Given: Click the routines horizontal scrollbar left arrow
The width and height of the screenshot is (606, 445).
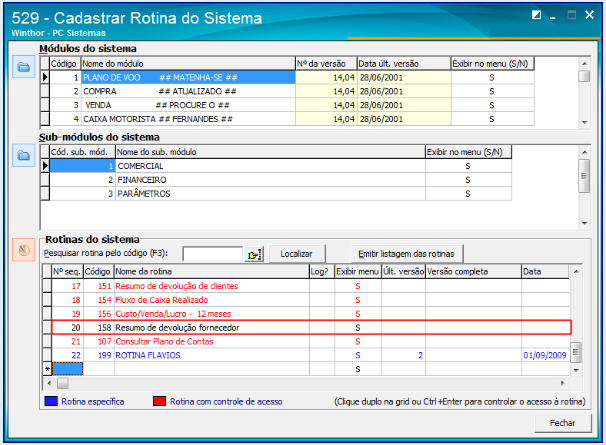Looking at the screenshot, I should click(x=49, y=383).
